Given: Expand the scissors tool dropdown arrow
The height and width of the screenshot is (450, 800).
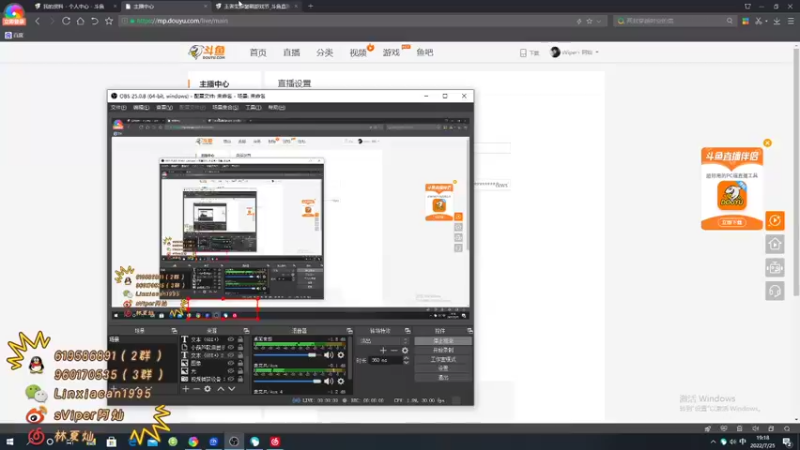Looking at the screenshot, I should tap(766, 21).
